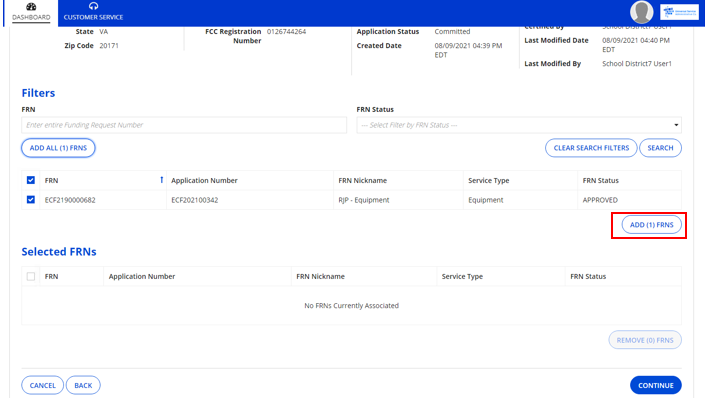705x398 pixels.
Task: Open the Dashboard gauge icon
Action: coord(31,6)
